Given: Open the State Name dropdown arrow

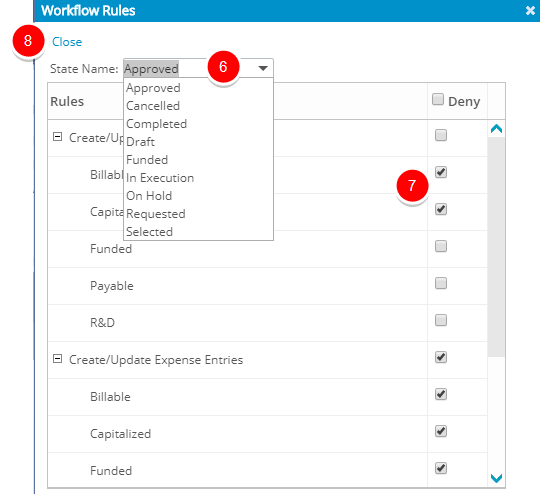Looking at the screenshot, I should (263, 68).
